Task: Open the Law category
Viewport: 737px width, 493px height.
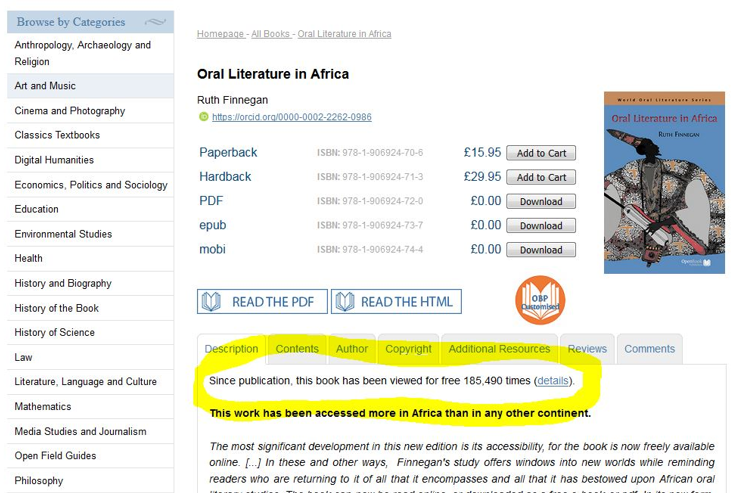Action: pyautogui.click(x=90, y=357)
